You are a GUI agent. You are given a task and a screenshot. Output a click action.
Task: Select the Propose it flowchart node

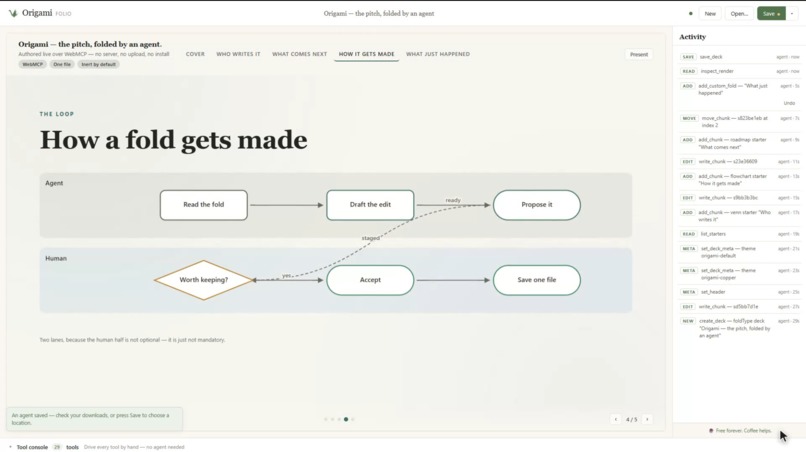537,205
